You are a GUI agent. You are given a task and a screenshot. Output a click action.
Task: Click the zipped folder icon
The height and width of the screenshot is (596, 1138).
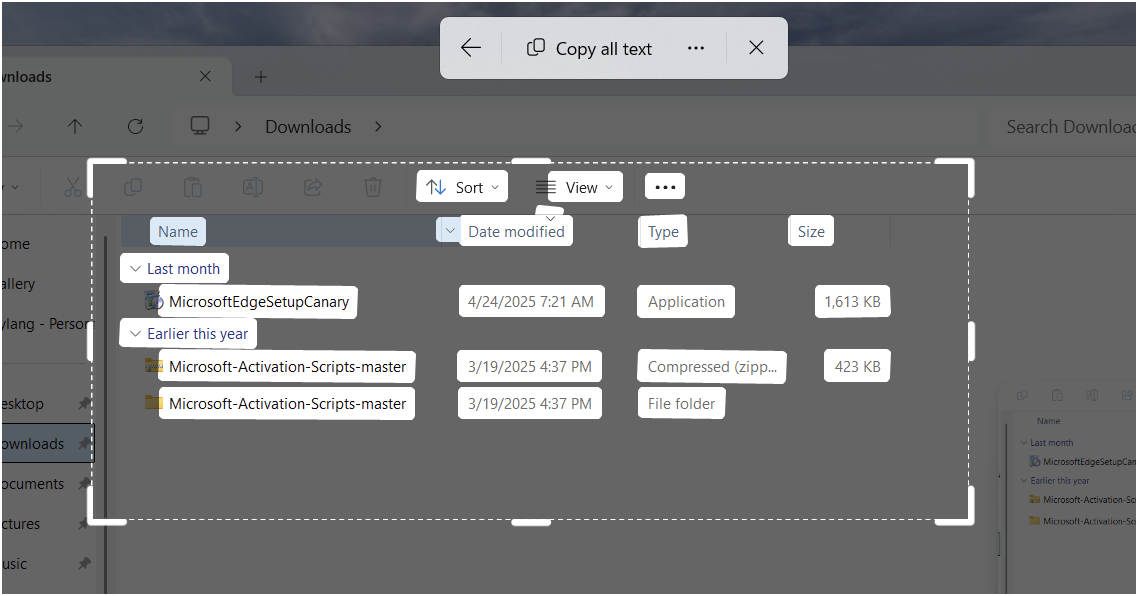[x=153, y=366]
